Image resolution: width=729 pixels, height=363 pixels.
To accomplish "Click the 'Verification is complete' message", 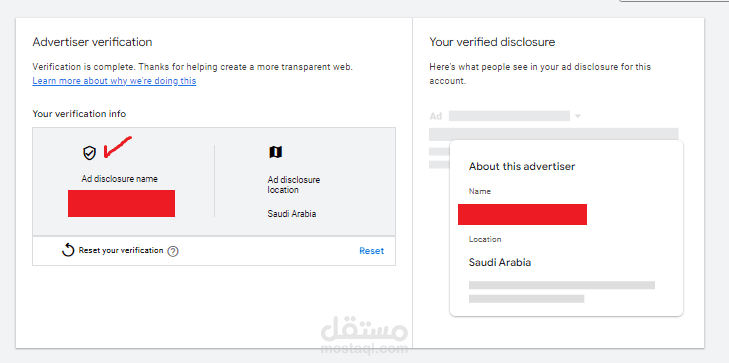I will coord(192,67).
